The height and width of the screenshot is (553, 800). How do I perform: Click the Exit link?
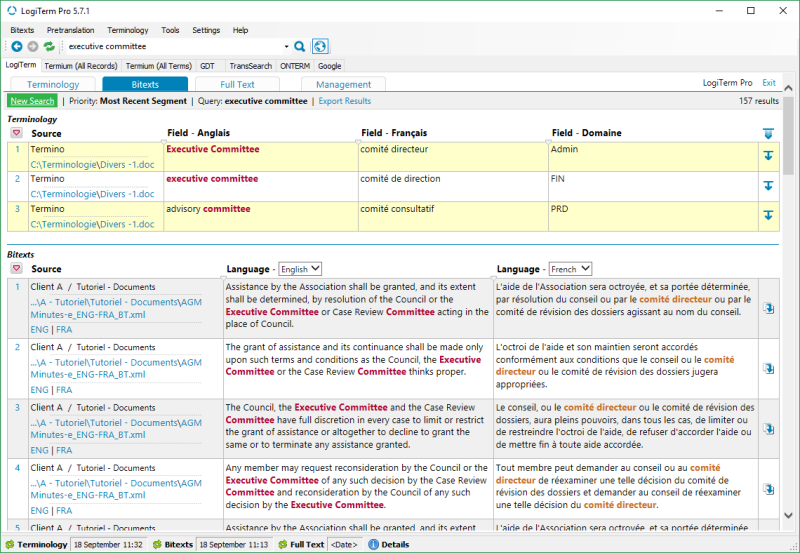[769, 83]
